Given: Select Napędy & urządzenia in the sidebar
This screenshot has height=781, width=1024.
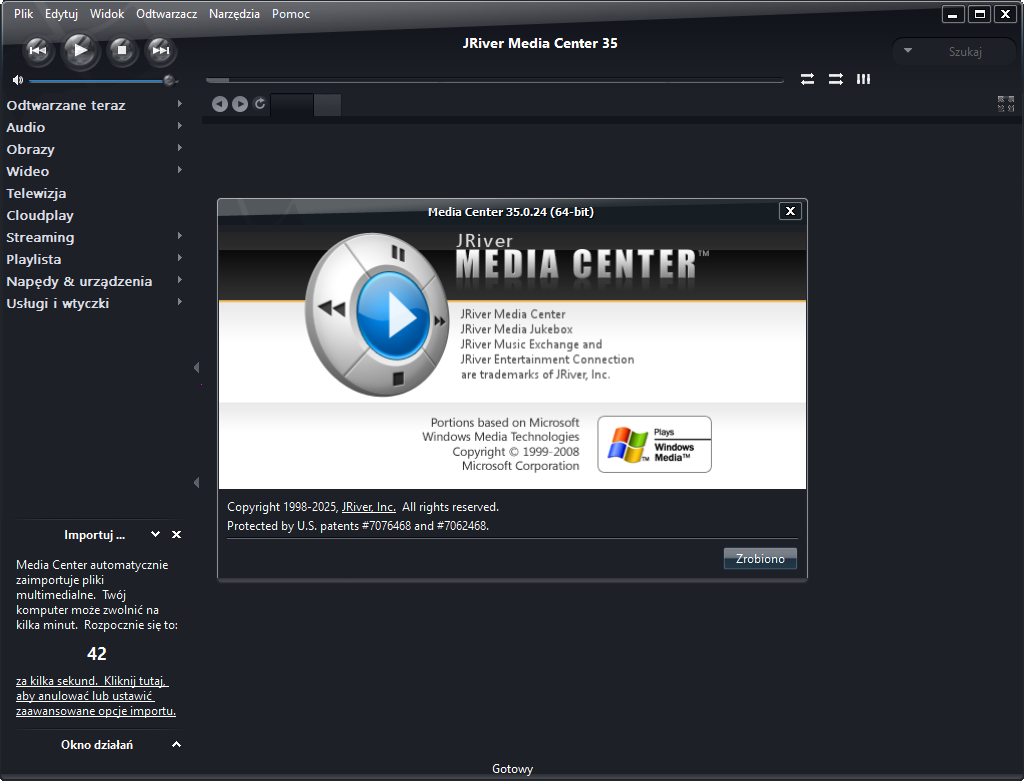Looking at the screenshot, I should (79, 281).
